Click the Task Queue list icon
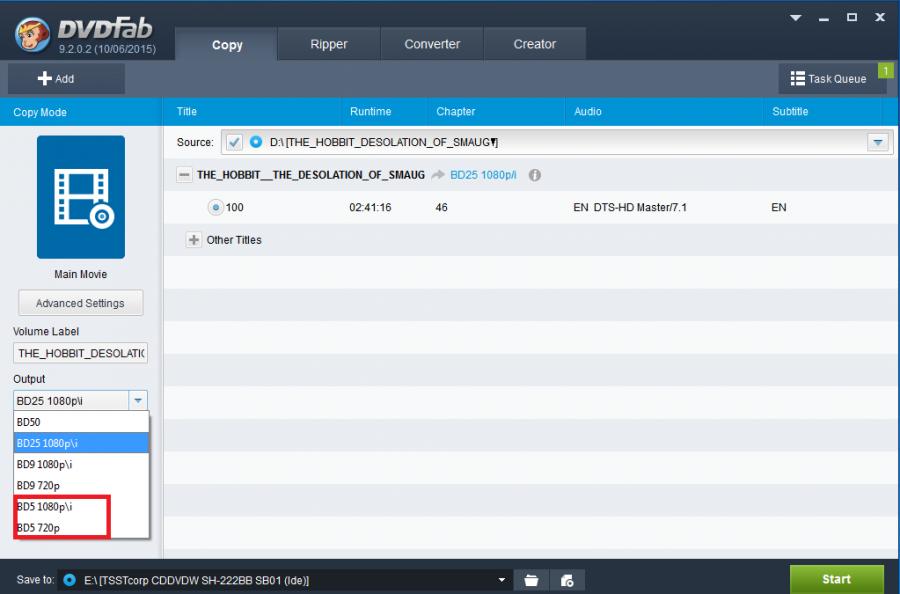900x594 pixels. coord(797,78)
